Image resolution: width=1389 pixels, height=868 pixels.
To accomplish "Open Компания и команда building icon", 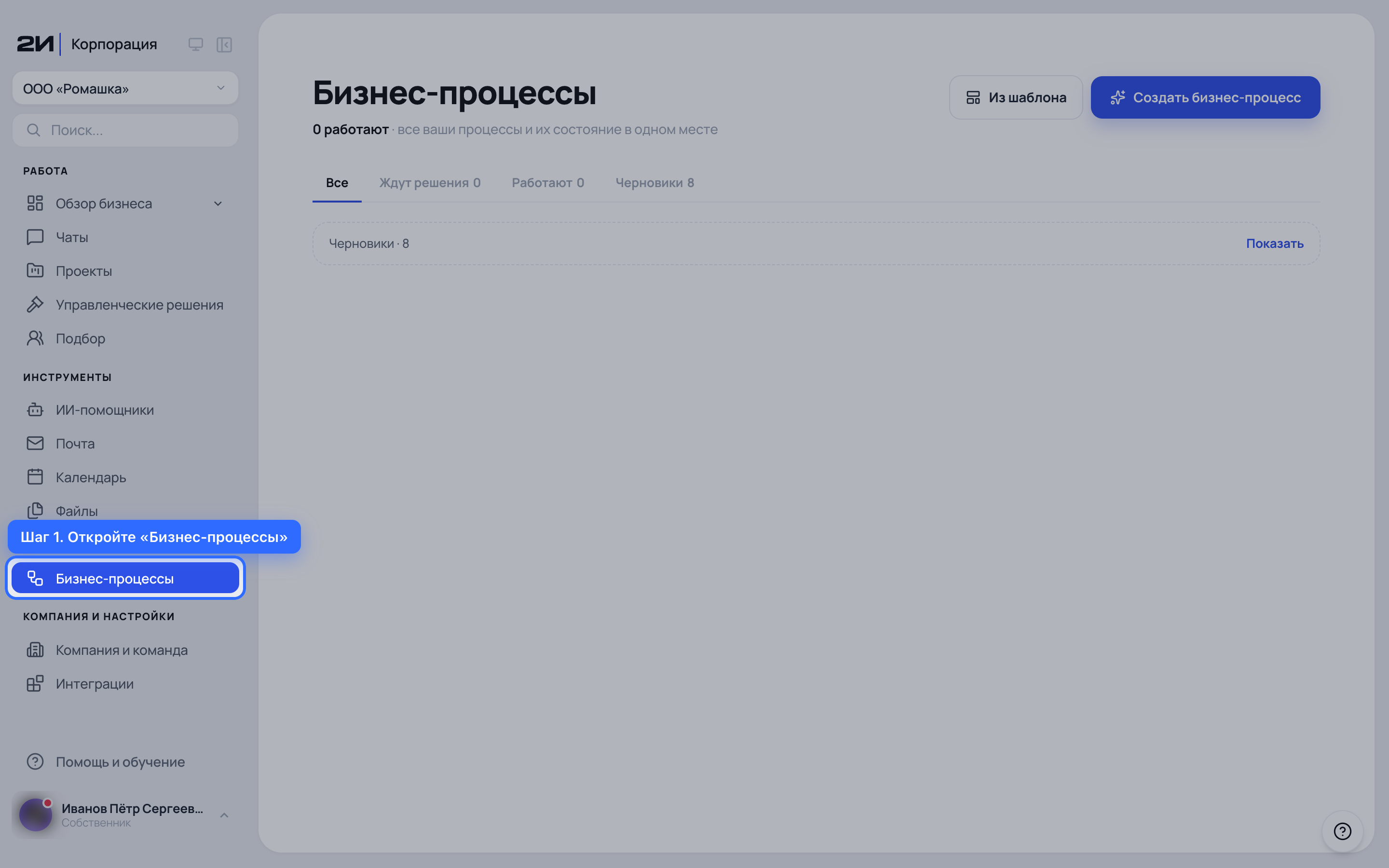I will click(35, 650).
